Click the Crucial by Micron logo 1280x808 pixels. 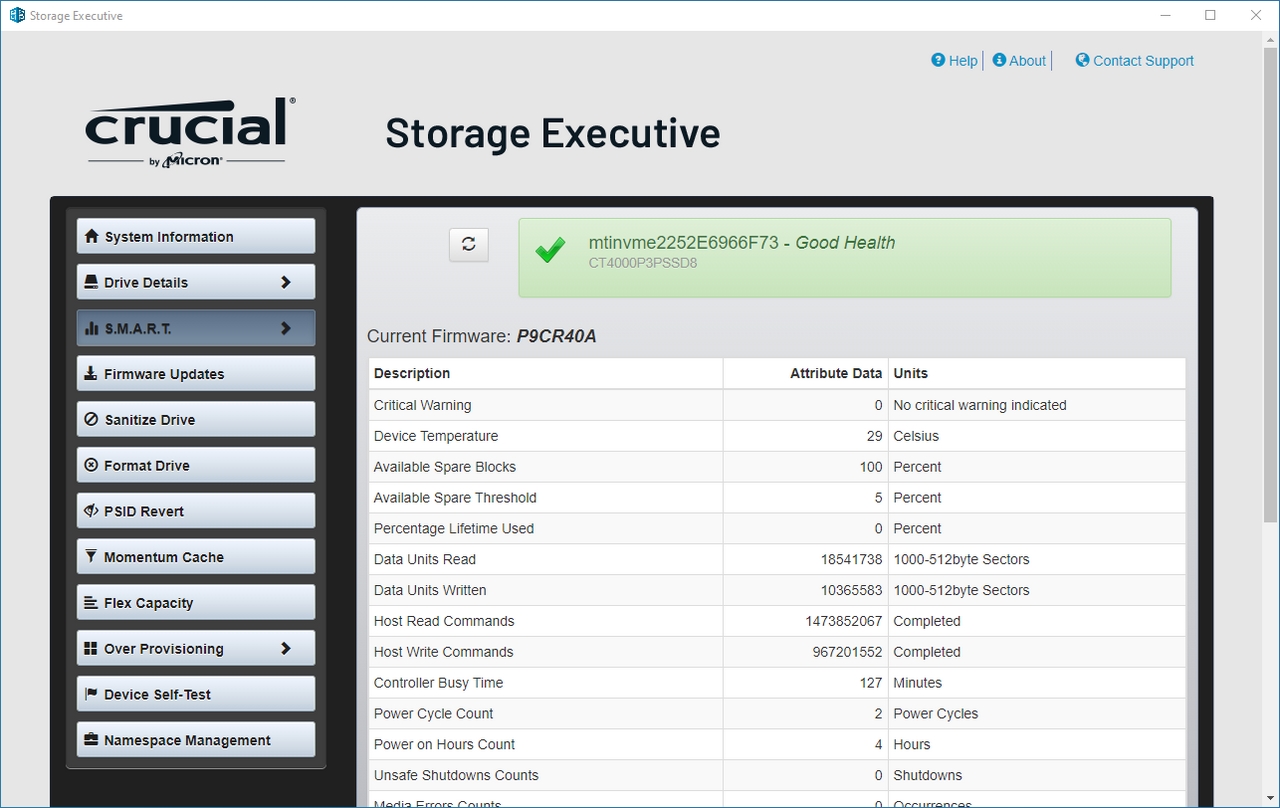click(190, 132)
